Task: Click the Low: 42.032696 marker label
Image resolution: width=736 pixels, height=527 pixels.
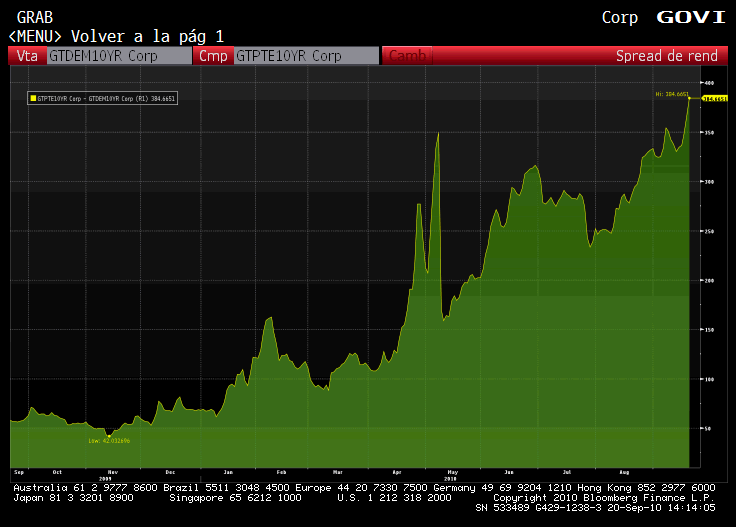Action: 109,441
